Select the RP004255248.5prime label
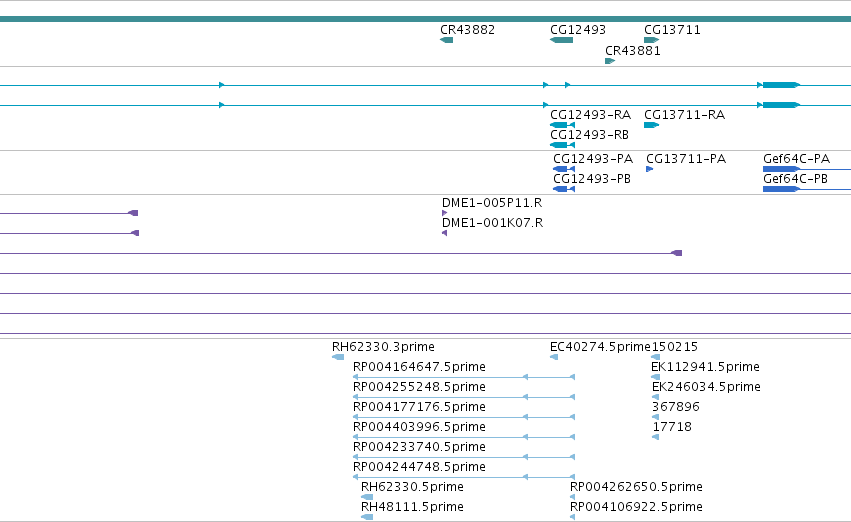The height and width of the screenshot is (522, 851). point(419,387)
